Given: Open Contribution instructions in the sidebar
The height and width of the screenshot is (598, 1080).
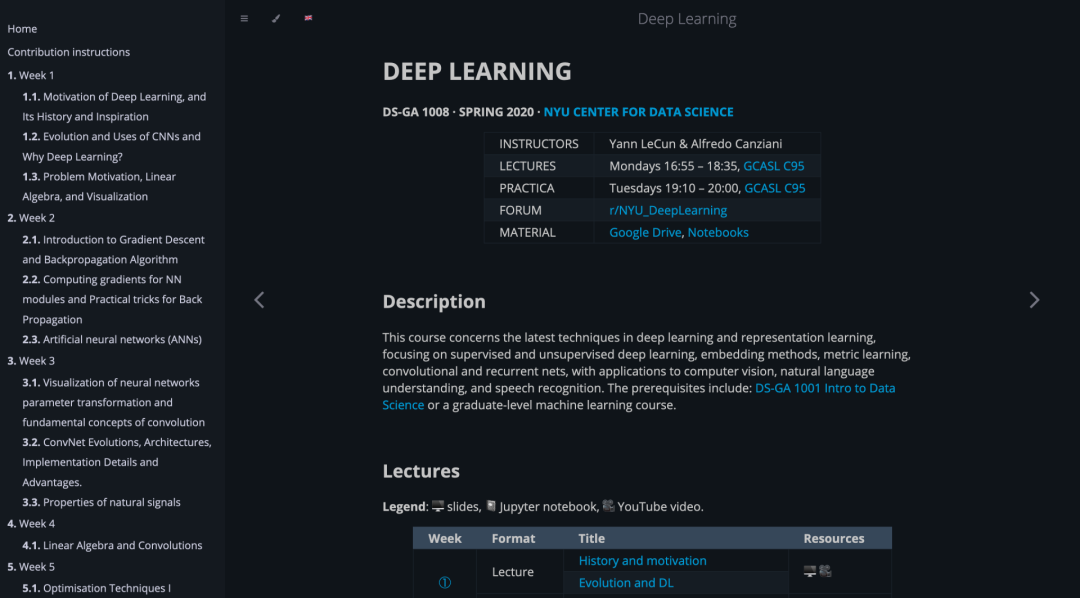Looking at the screenshot, I should (69, 52).
